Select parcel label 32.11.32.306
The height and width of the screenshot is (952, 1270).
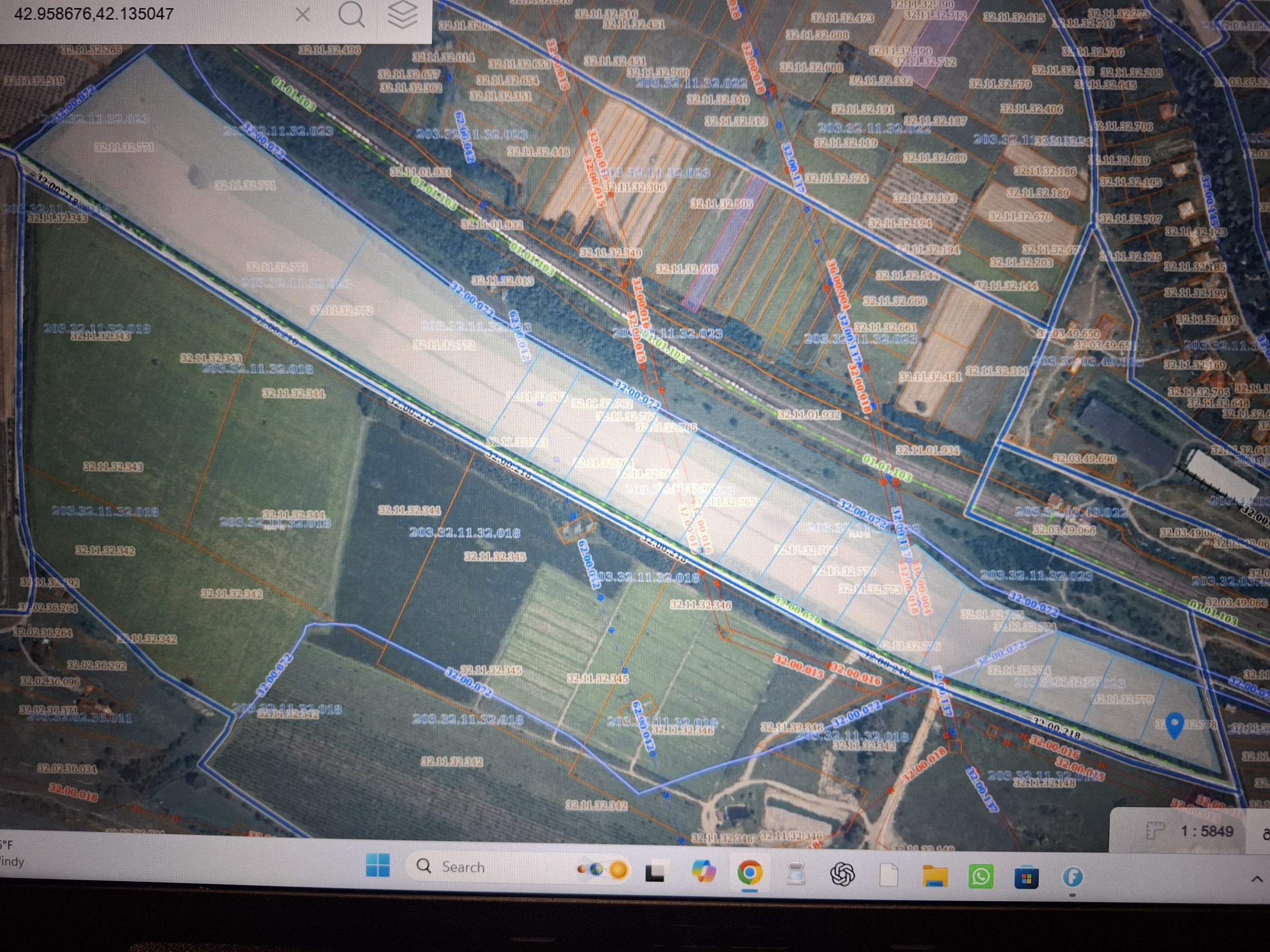(x=634, y=187)
